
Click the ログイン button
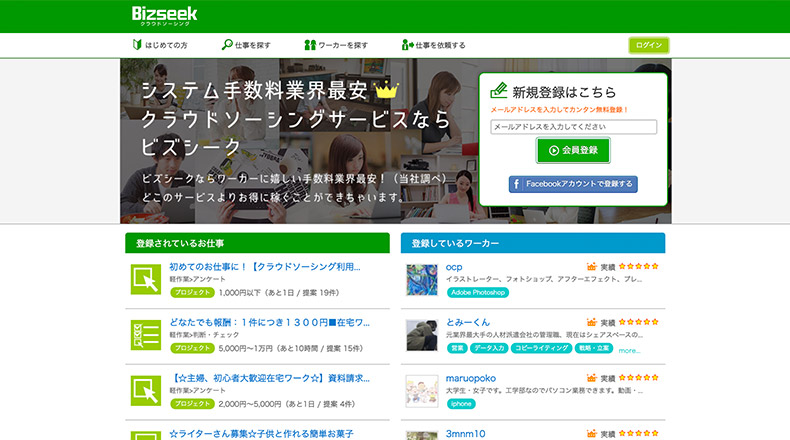(x=648, y=45)
